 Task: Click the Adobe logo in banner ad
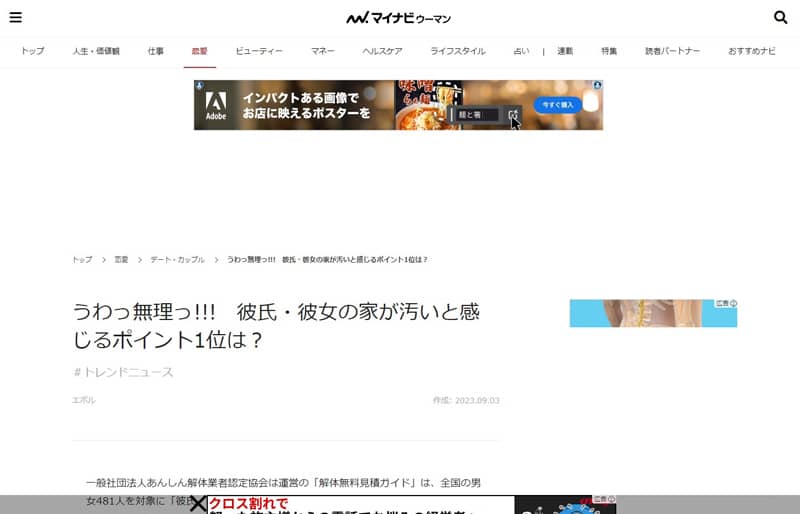216,105
